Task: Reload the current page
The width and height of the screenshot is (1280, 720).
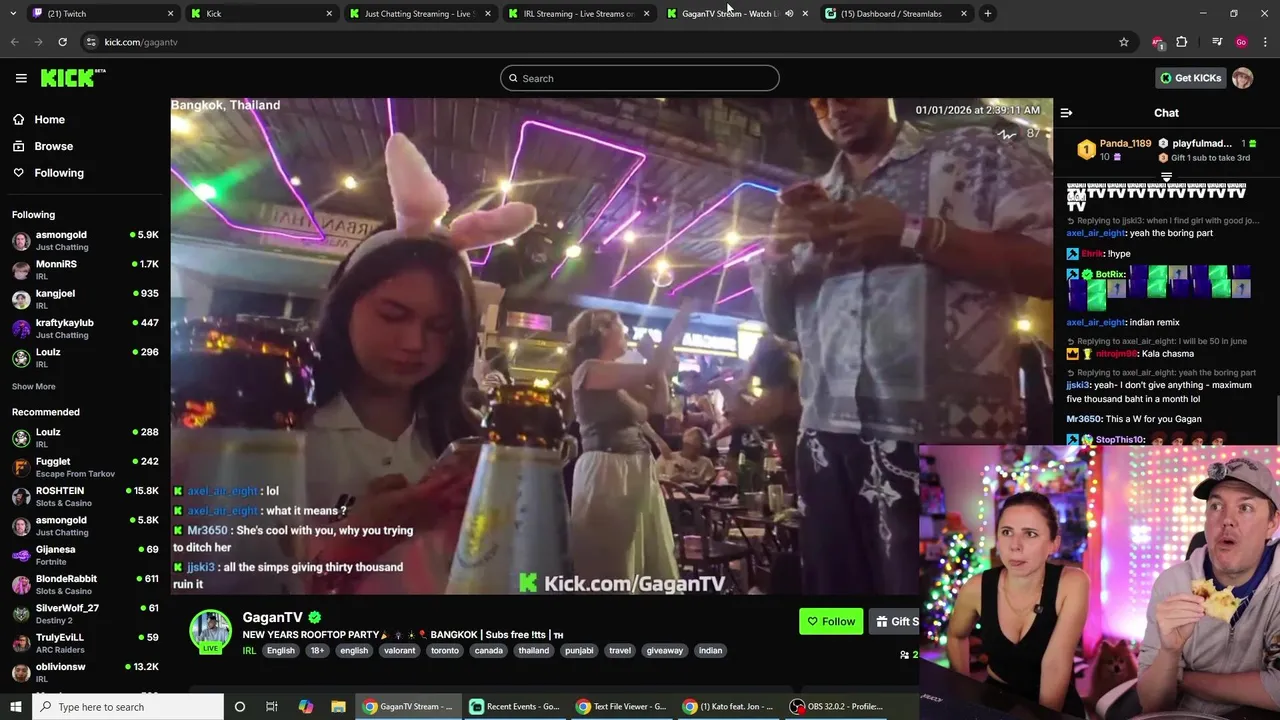Action: pos(62,42)
